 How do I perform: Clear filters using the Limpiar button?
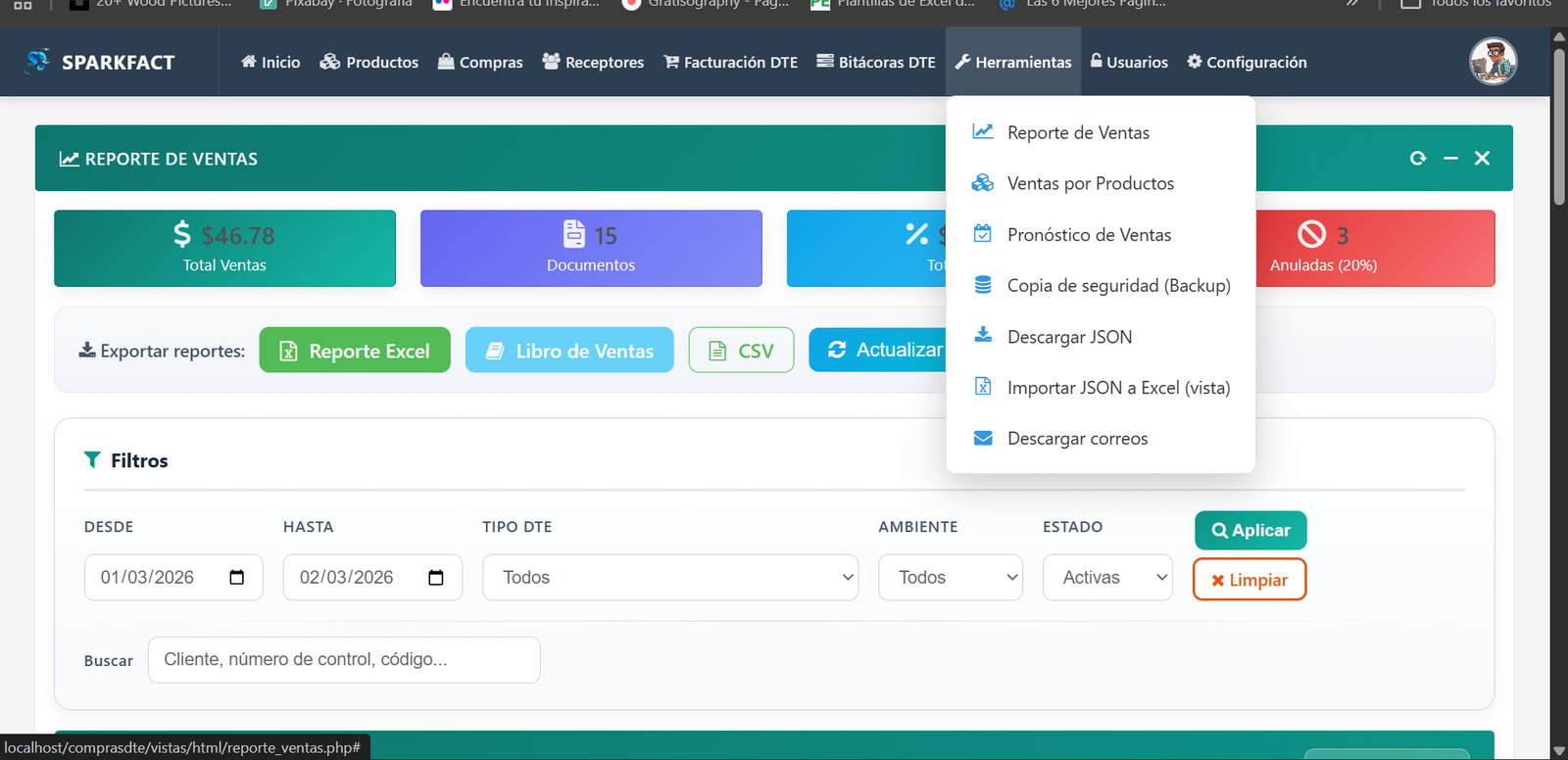click(1249, 580)
